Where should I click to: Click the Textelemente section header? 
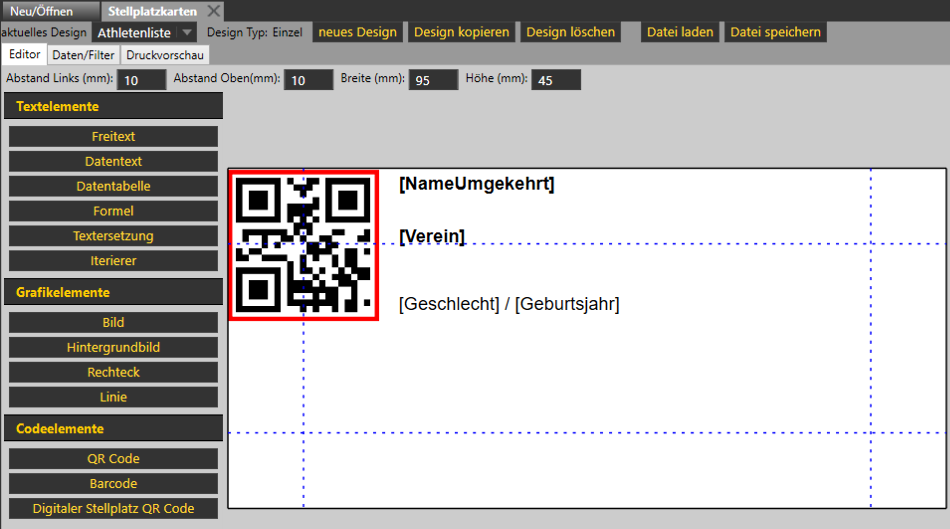point(113,106)
